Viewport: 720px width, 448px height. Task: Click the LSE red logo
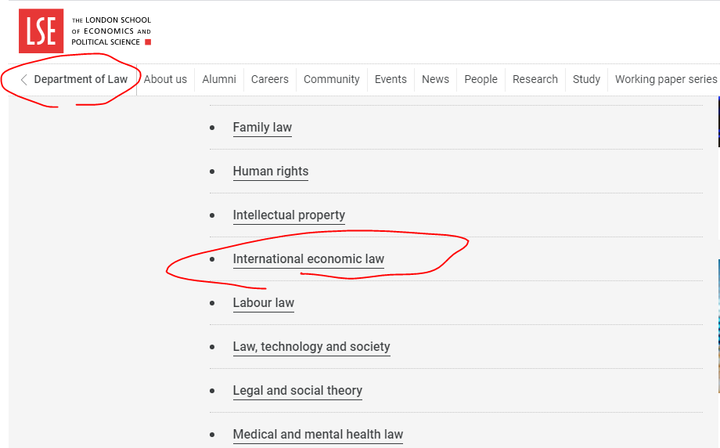[x=41, y=31]
